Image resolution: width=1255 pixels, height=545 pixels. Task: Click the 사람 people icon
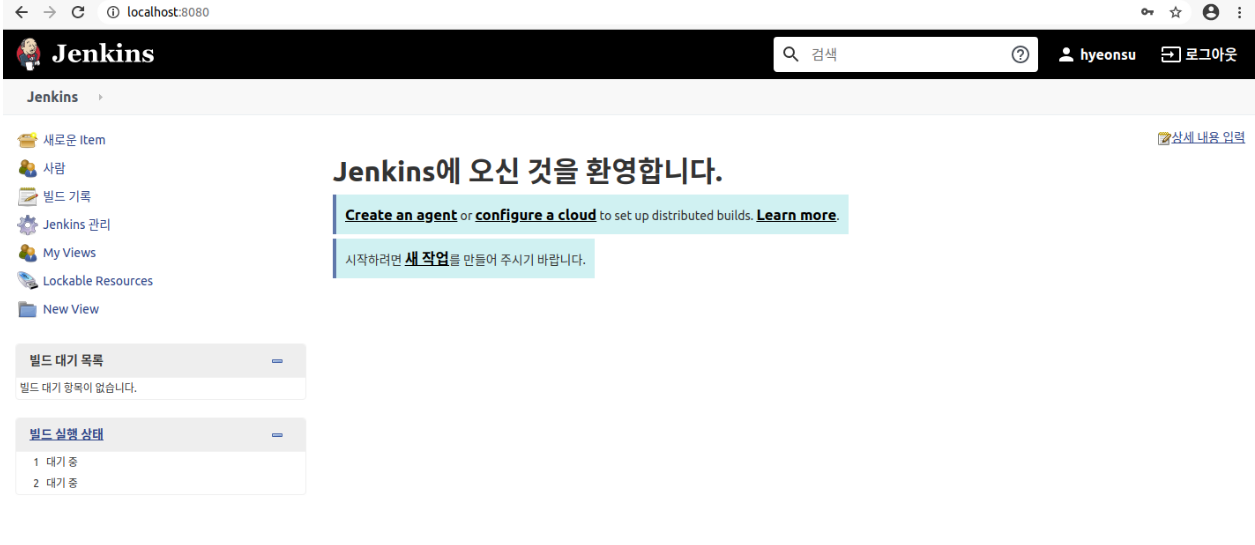pyautogui.click(x=28, y=168)
